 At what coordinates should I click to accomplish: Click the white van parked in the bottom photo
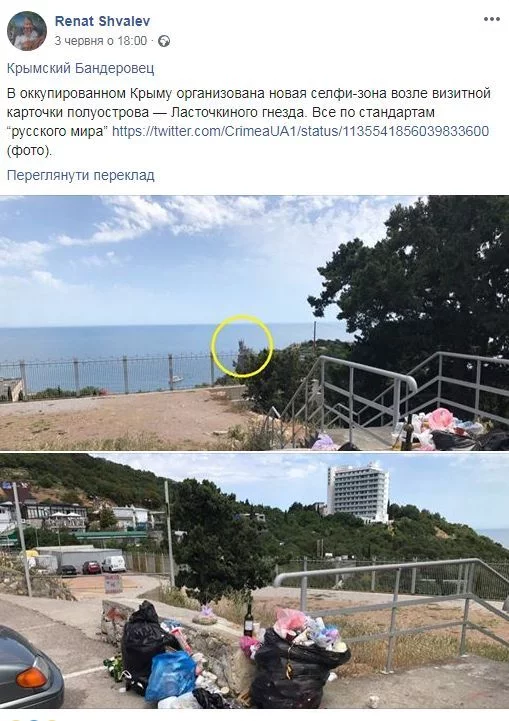point(114,564)
